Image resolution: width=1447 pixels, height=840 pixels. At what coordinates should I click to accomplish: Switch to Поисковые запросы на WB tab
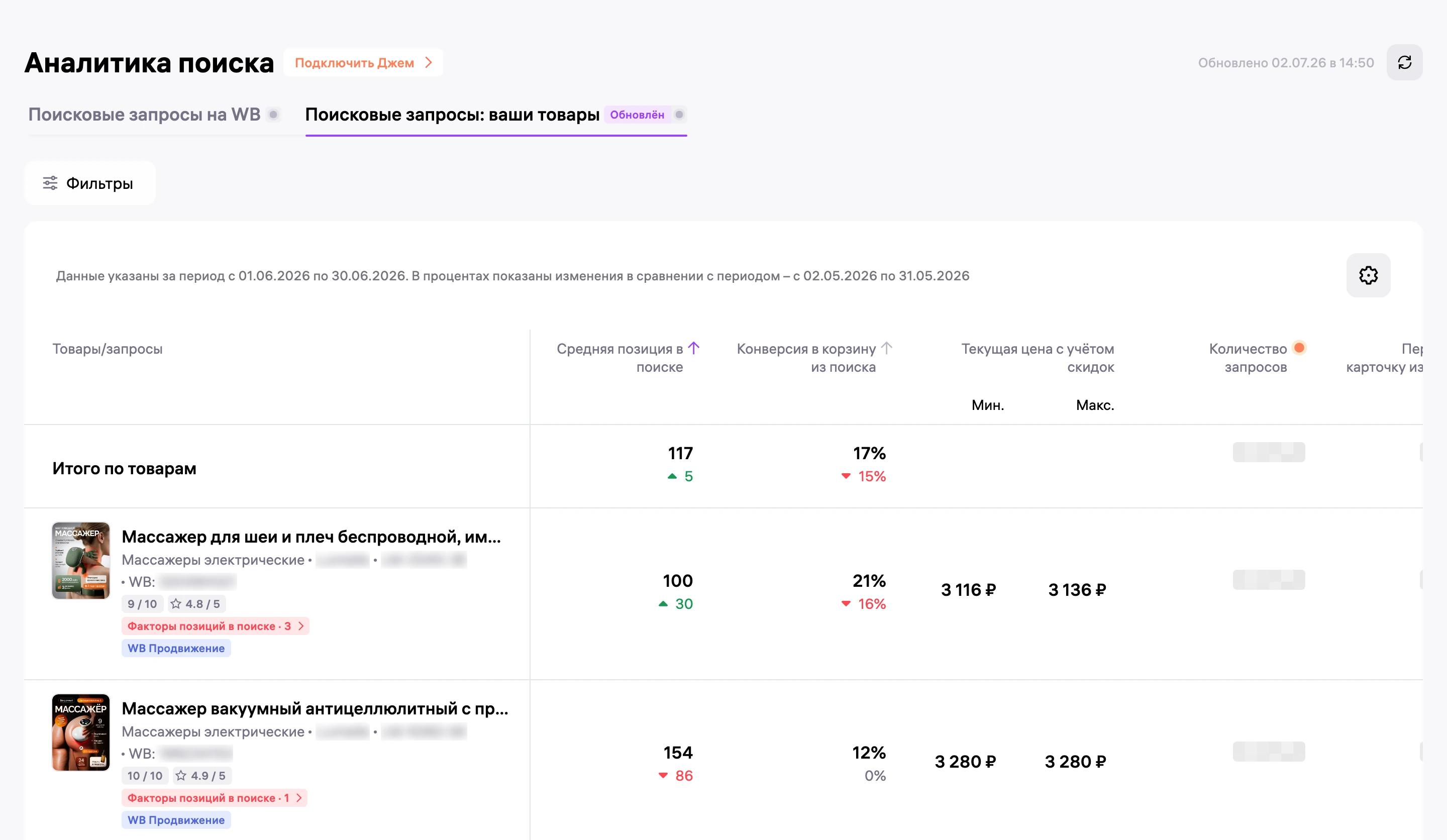click(x=144, y=114)
